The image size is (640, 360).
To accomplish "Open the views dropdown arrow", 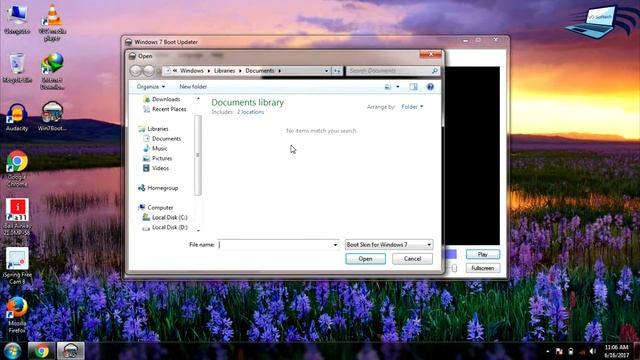I will click(x=398, y=87).
